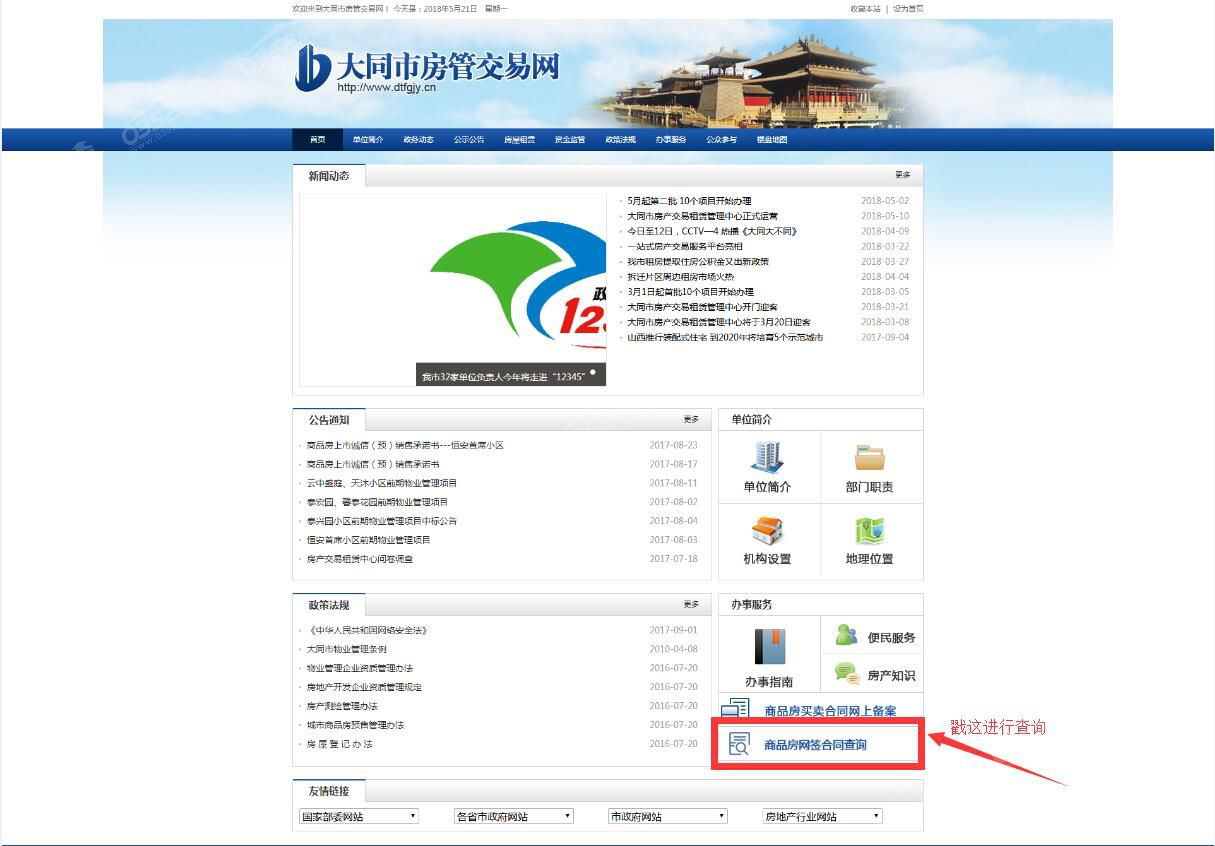Click the 单位简介 building icon

click(x=767, y=457)
